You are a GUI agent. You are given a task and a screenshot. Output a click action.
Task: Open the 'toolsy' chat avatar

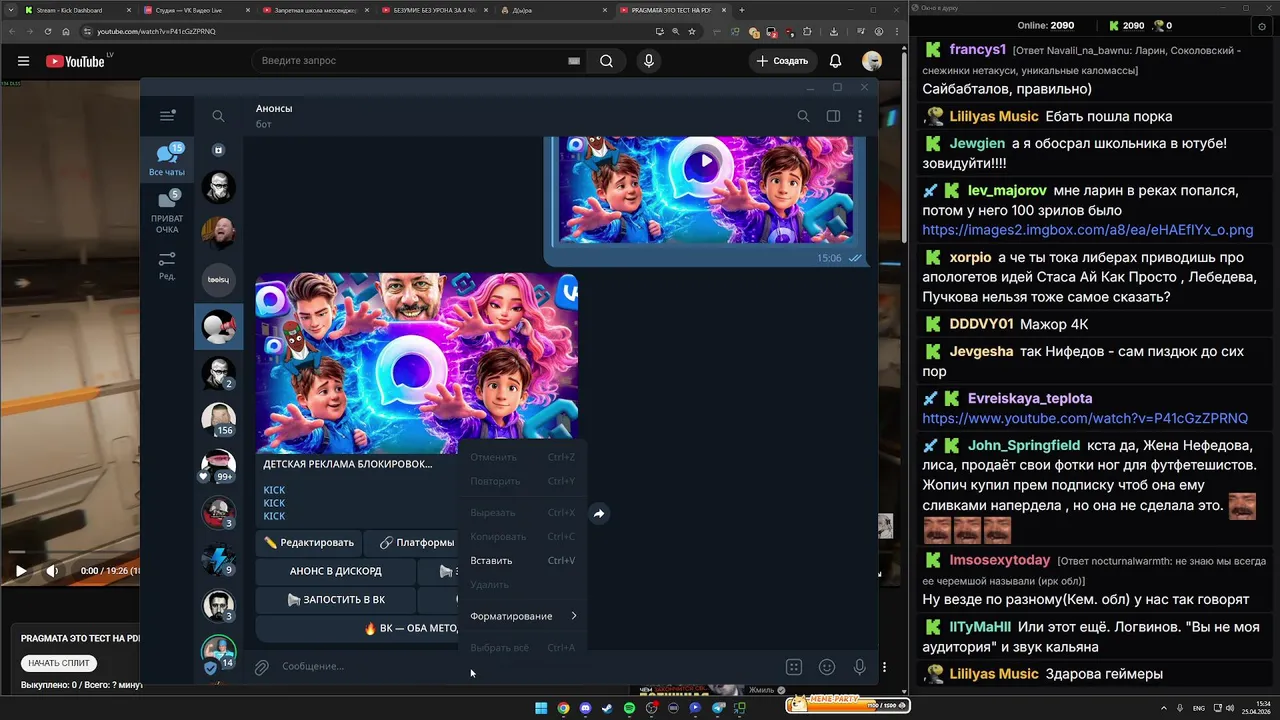218,280
